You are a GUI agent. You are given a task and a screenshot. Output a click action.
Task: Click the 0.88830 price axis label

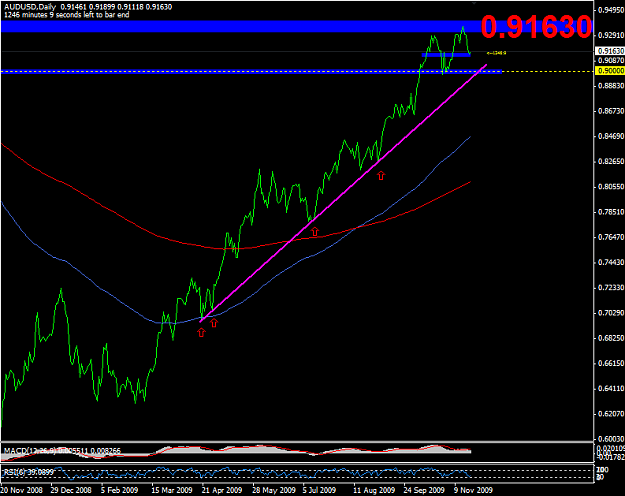pyautogui.click(x=611, y=86)
